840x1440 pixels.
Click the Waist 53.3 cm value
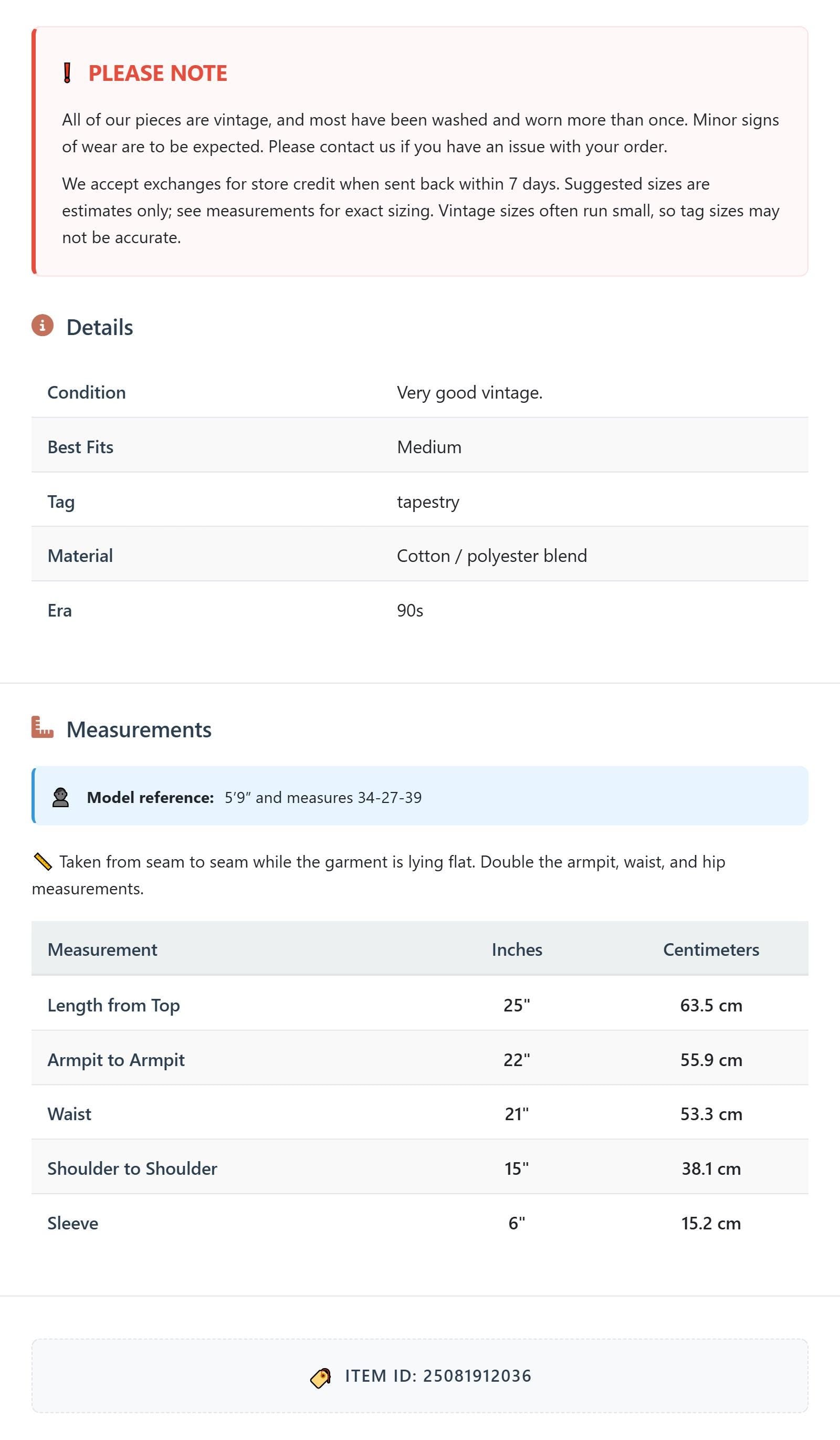pos(711,1114)
